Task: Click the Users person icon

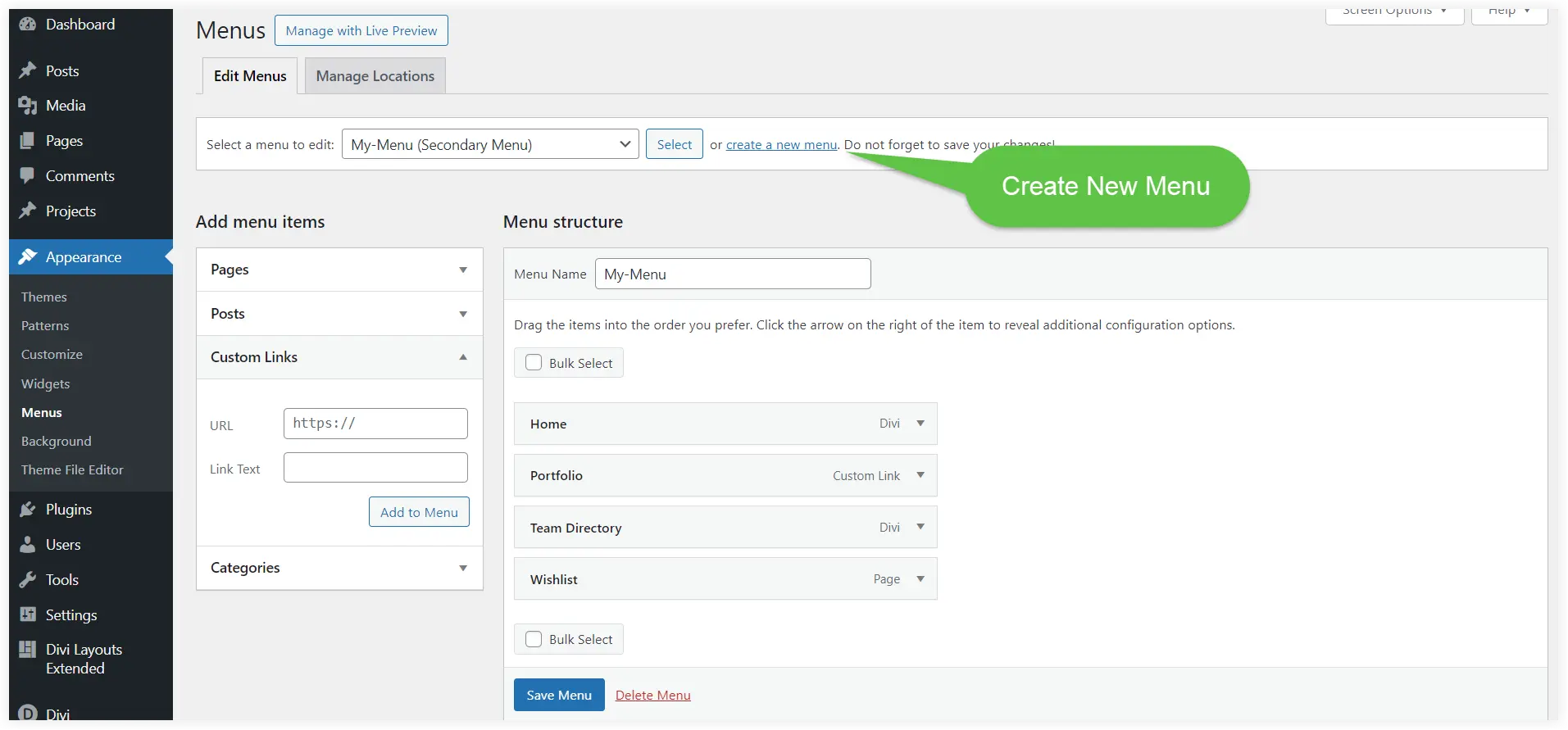Action: pyautogui.click(x=28, y=545)
